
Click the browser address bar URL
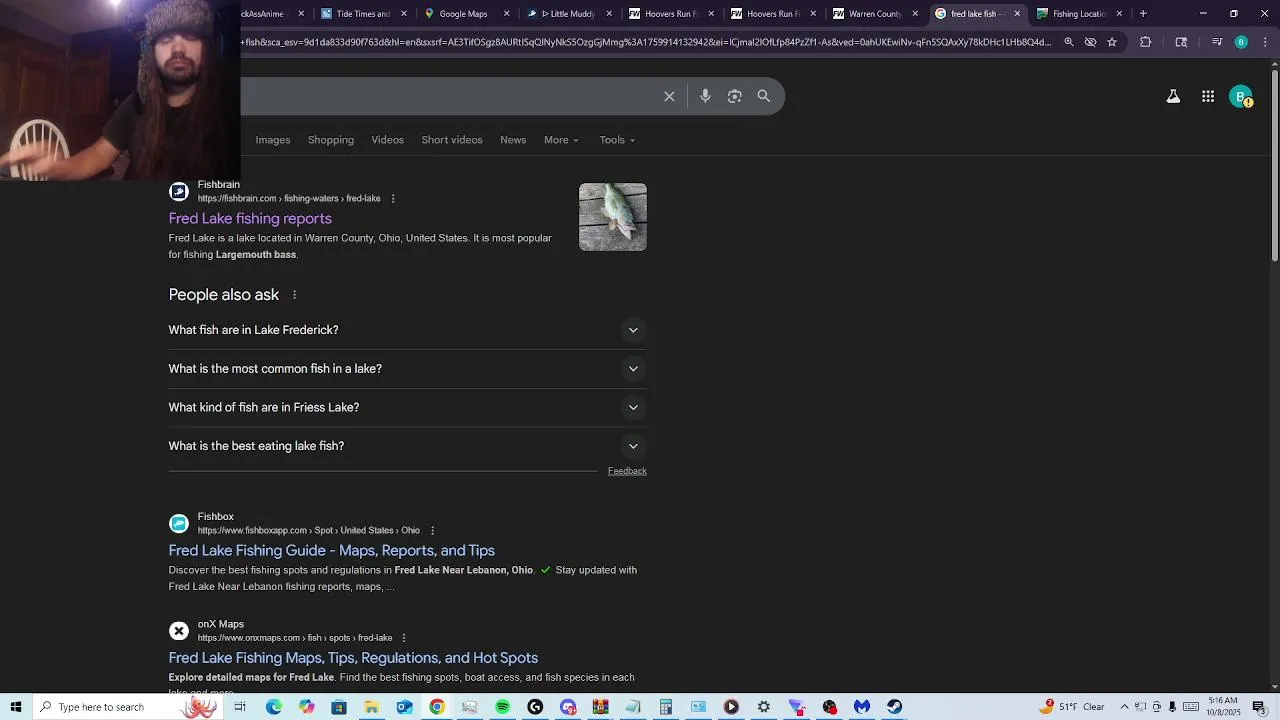[646, 42]
